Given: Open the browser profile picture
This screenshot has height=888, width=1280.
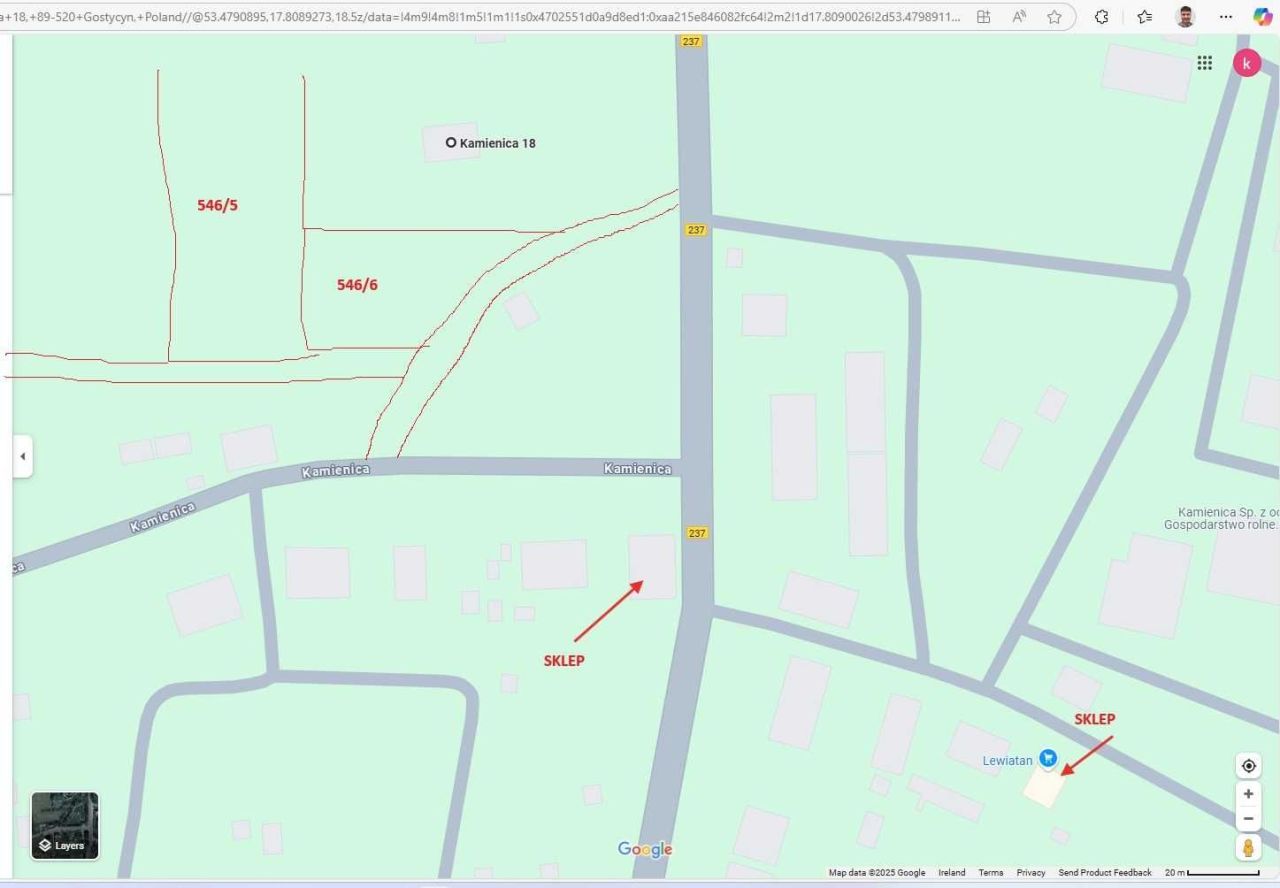Looking at the screenshot, I should pos(1185,17).
